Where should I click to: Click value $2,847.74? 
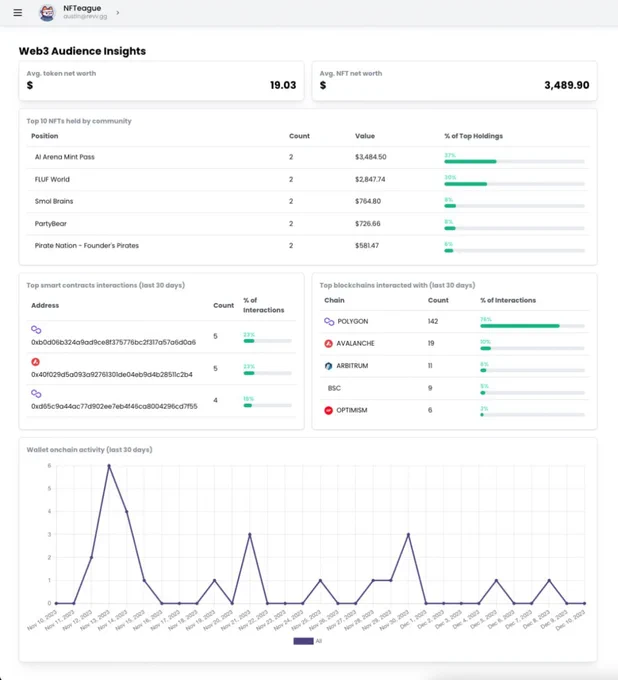pyautogui.click(x=370, y=180)
